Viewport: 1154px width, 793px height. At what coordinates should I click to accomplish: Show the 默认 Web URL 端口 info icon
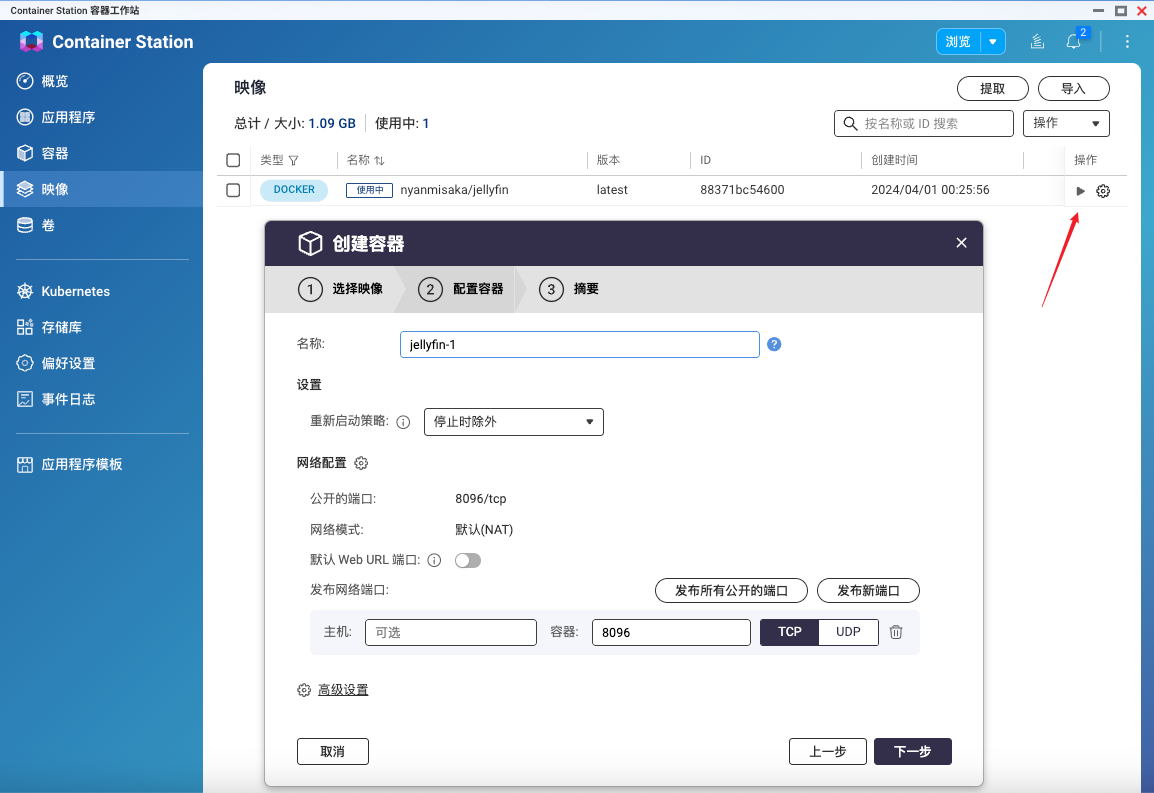(x=434, y=560)
